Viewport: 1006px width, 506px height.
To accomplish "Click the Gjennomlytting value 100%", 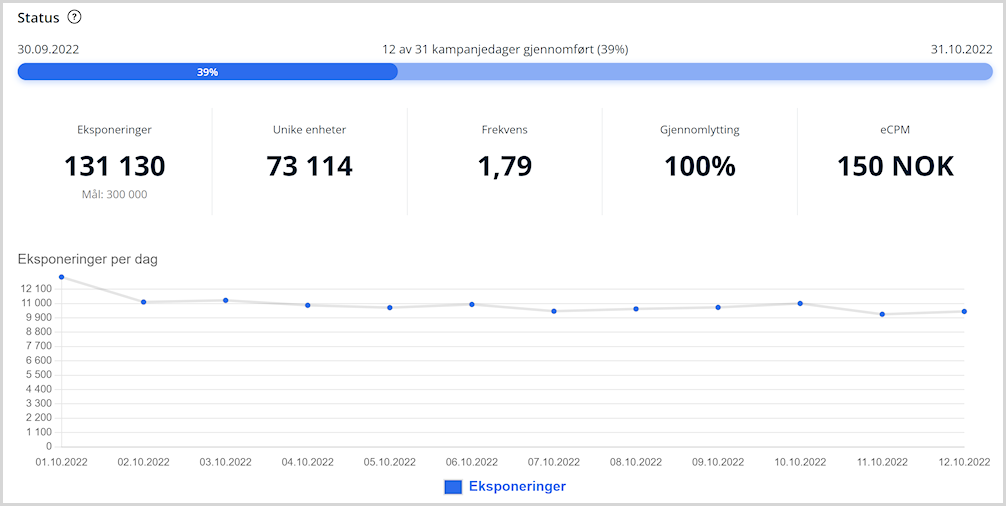I will [x=700, y=166].
